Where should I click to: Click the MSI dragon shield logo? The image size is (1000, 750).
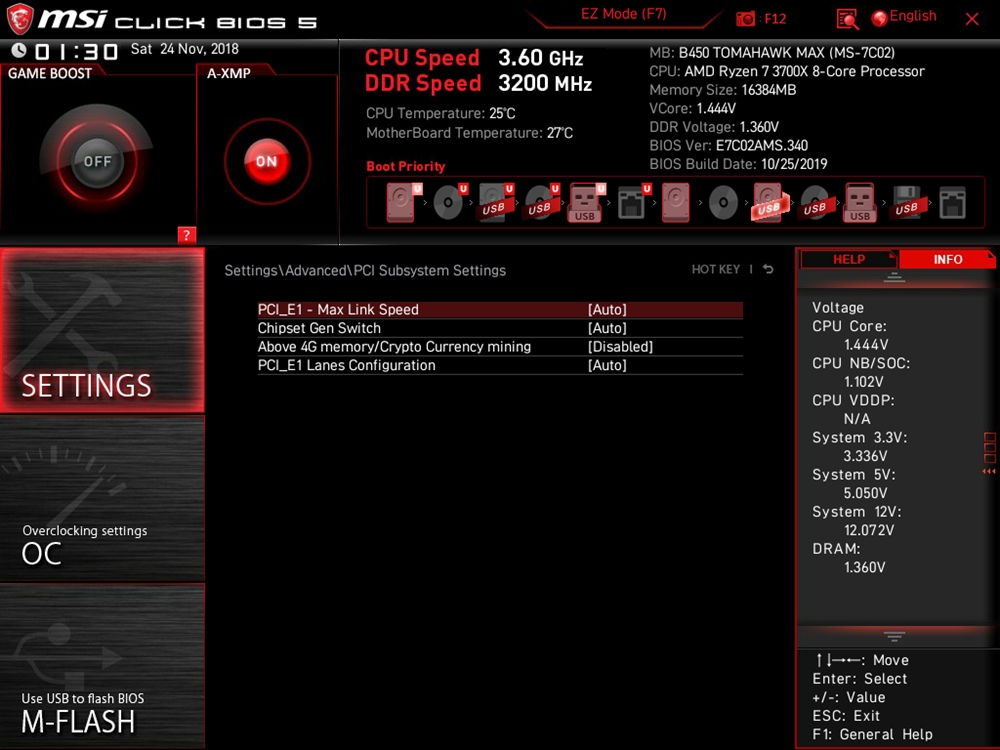[19, 19]
